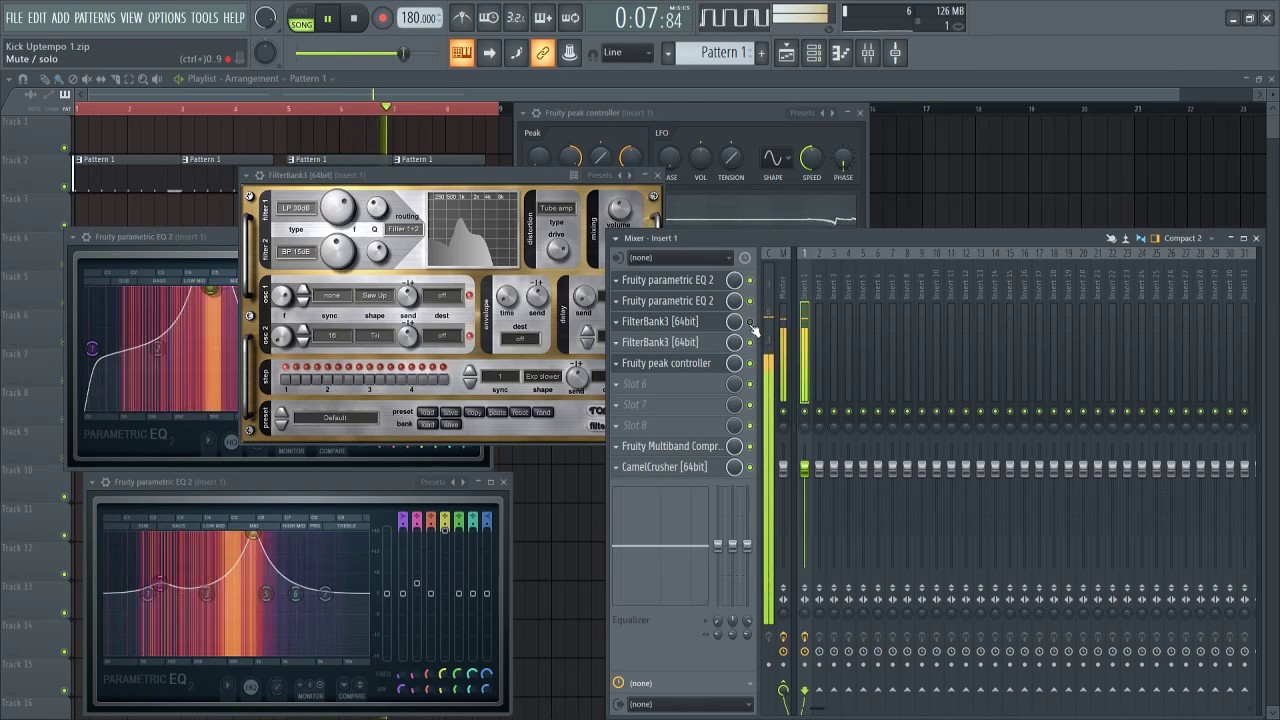Image resolution: width=1280 pixels, height=720 pixels.
Task: Open the HELP menu
Action: tap(234, 18)
